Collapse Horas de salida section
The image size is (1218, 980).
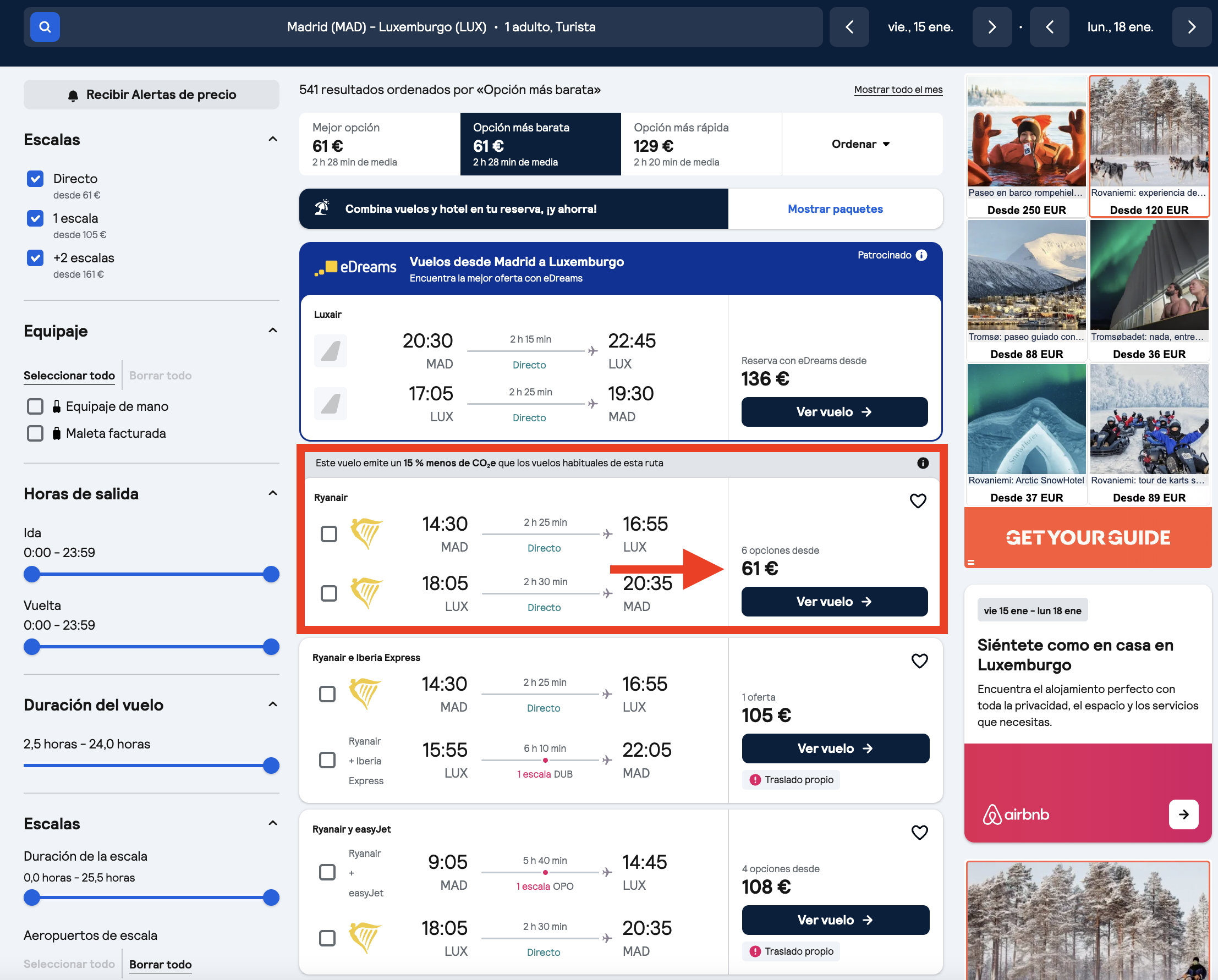[x=273, y=493]
